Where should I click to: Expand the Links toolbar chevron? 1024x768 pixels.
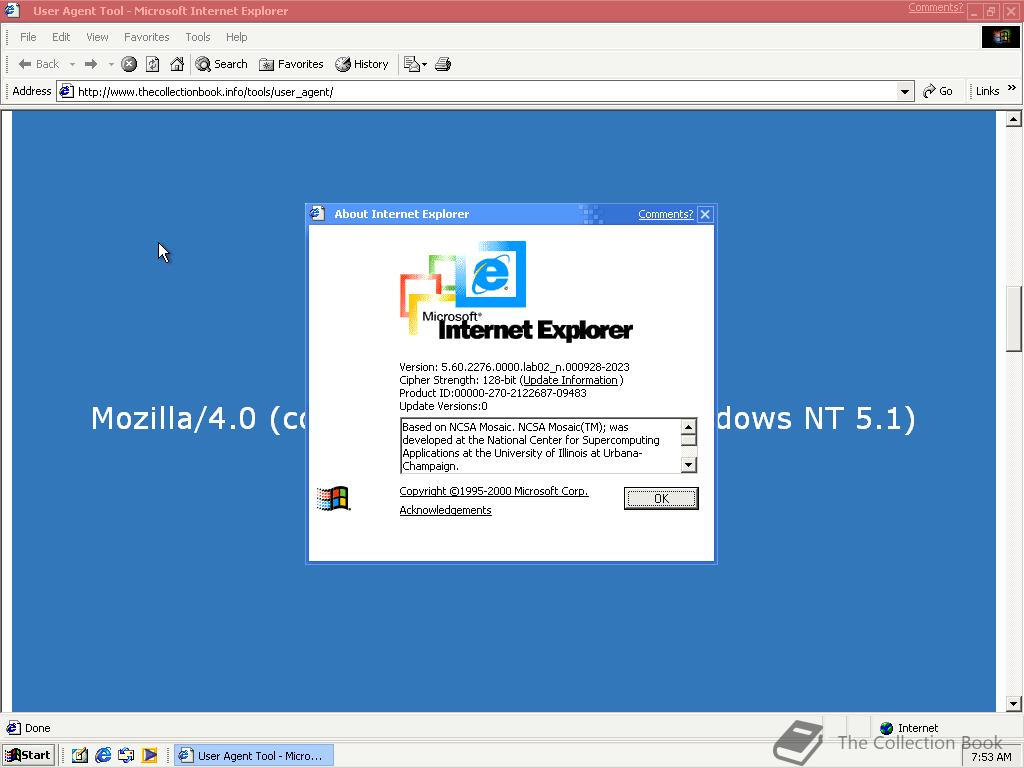[1012, 88]
